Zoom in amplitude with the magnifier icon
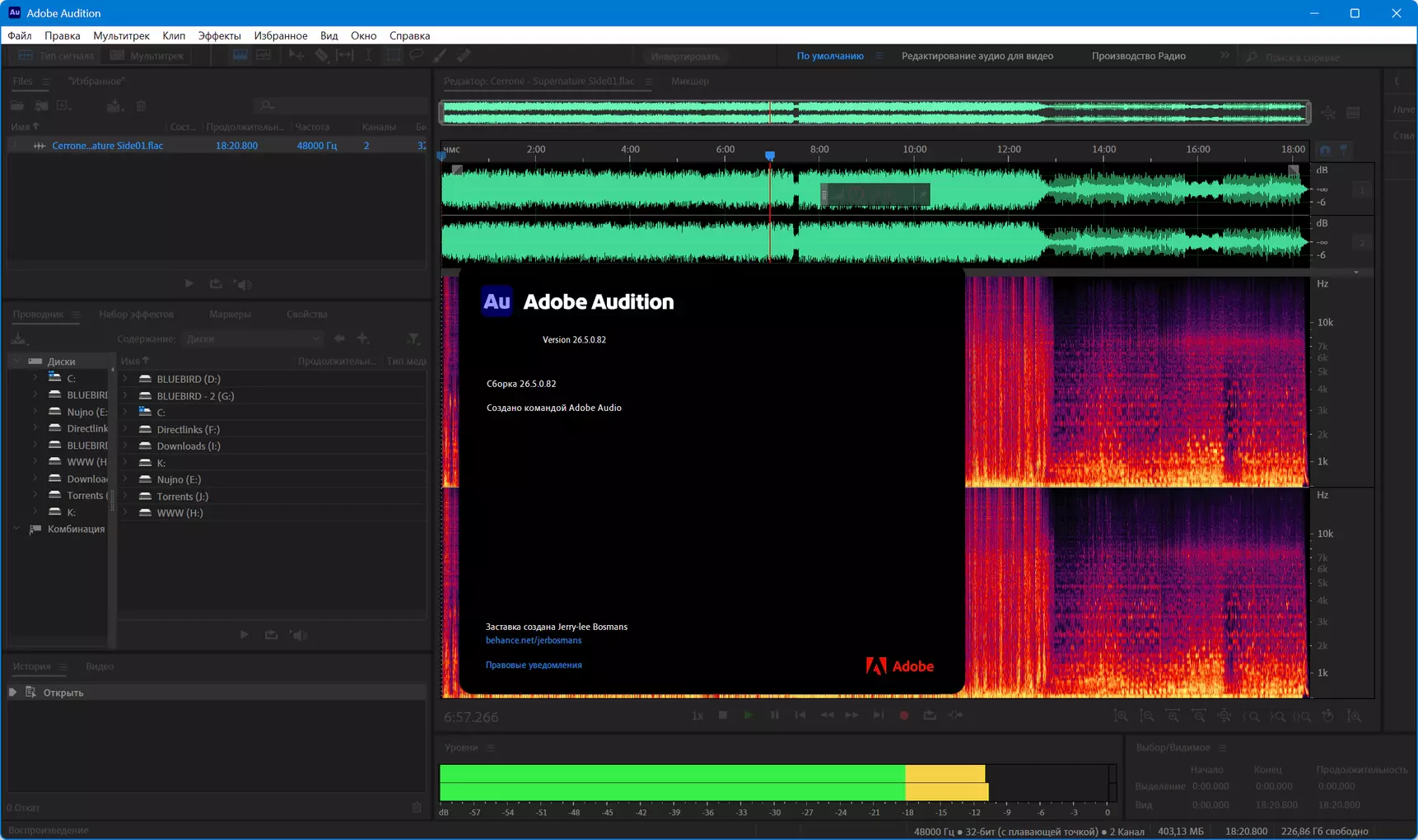Image resolution: width=1418 pixels, height=840 pixels. 1121,716
